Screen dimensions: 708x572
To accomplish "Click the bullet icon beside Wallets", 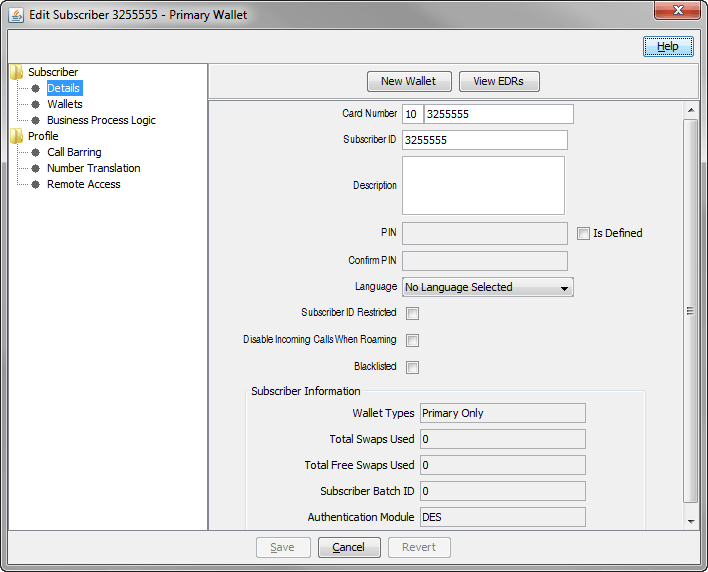I will click(36, 104).
